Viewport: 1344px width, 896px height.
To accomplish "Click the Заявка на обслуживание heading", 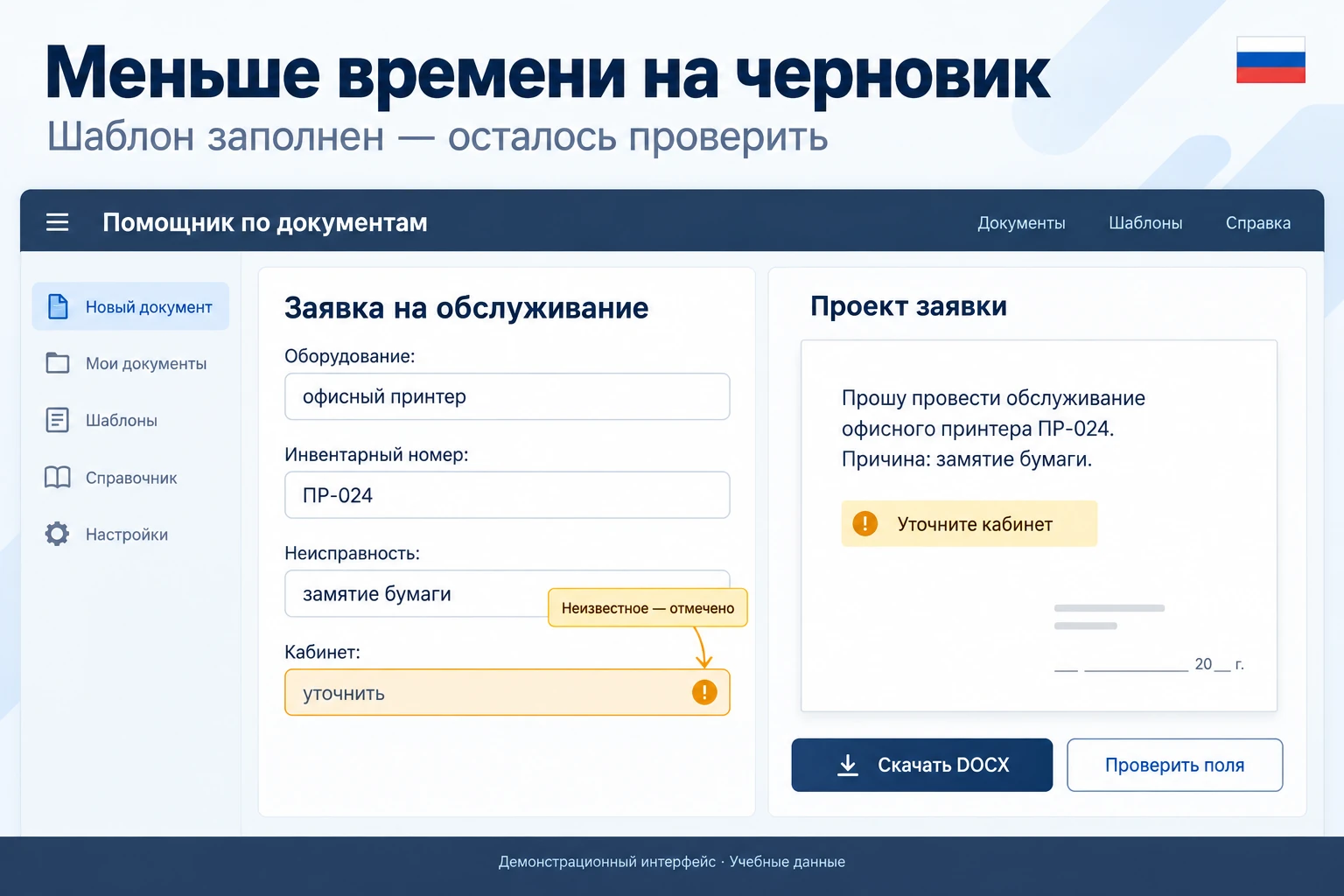I will (x=466, y=308).
